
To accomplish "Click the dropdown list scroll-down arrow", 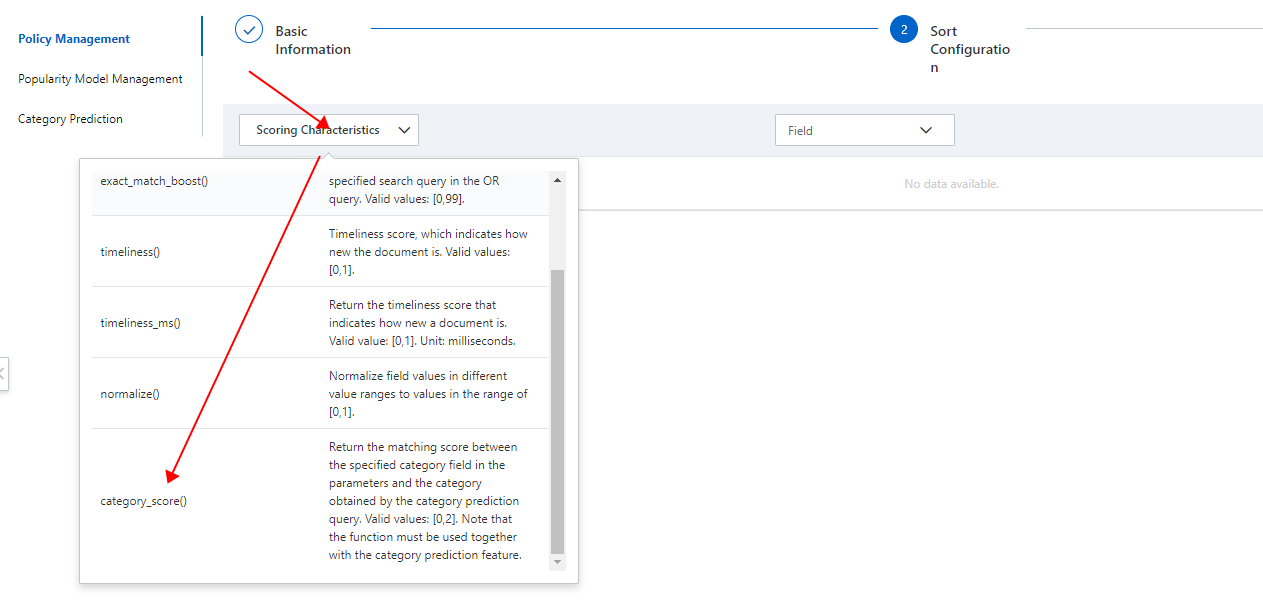I will (x=557, y=563).
